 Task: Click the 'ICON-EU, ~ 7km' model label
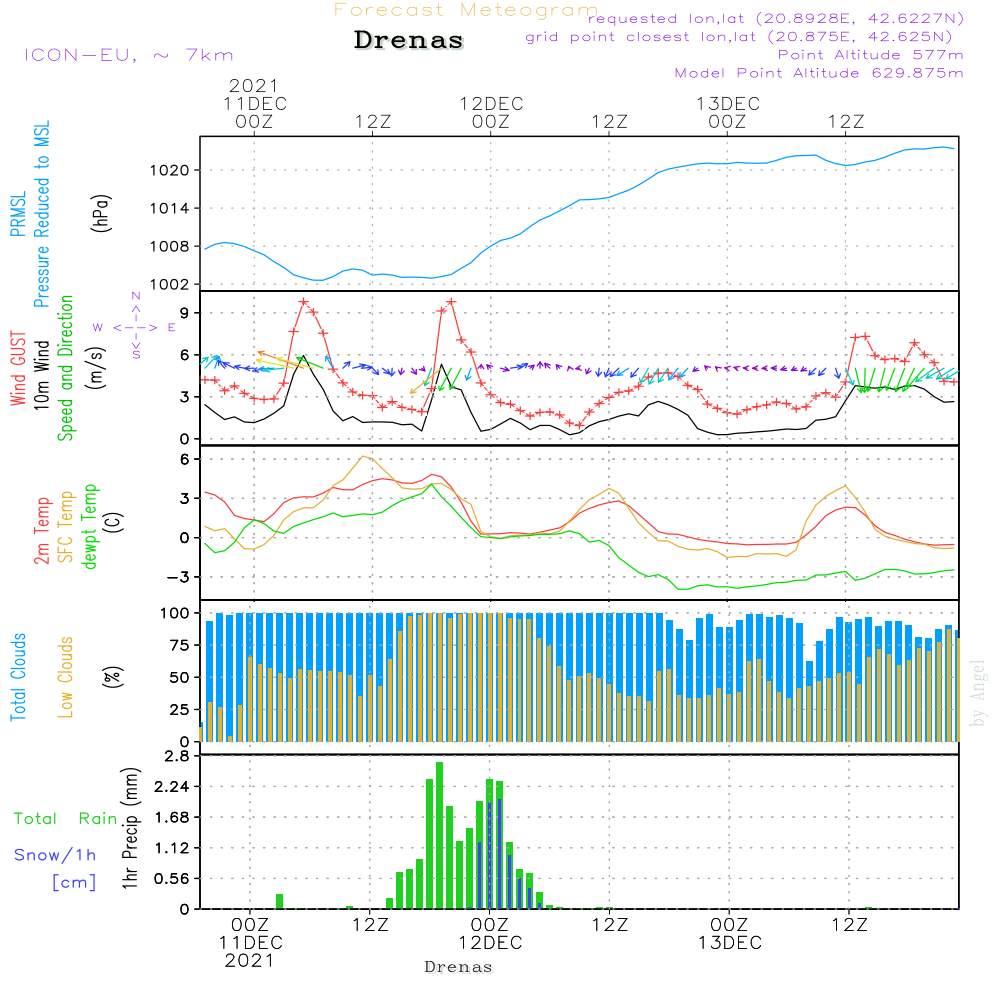pos(129,55)
